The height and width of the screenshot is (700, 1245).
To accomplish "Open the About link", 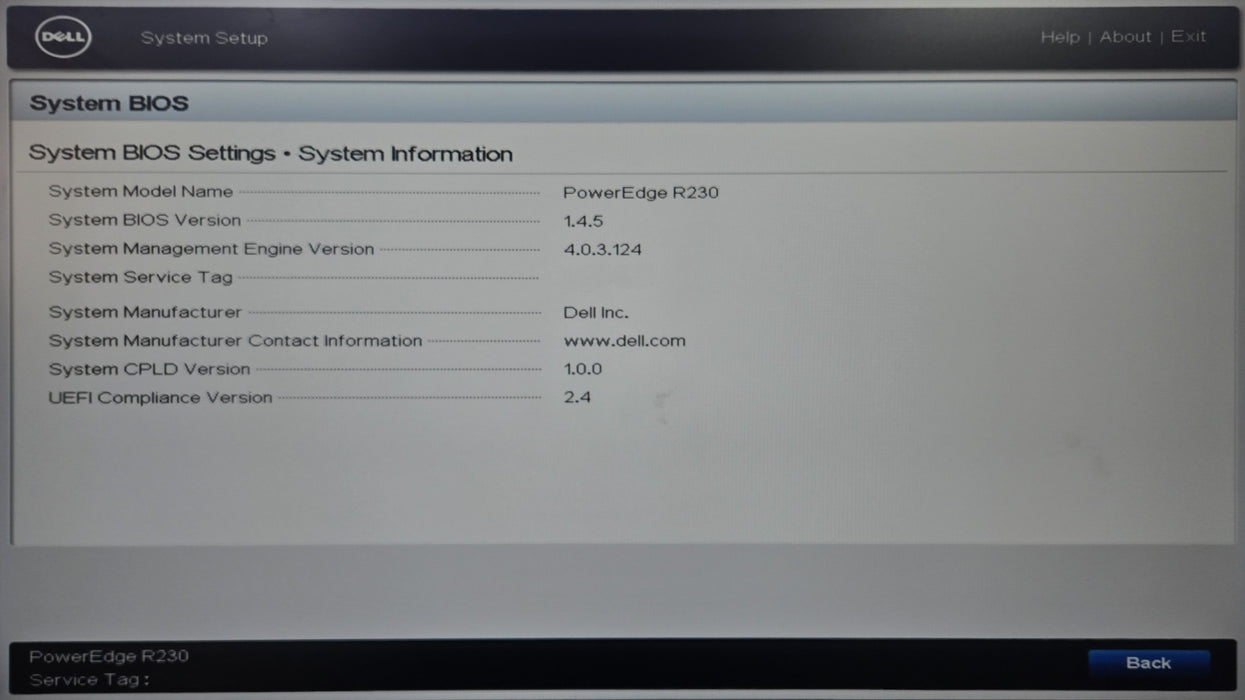I will [1126, 37].
